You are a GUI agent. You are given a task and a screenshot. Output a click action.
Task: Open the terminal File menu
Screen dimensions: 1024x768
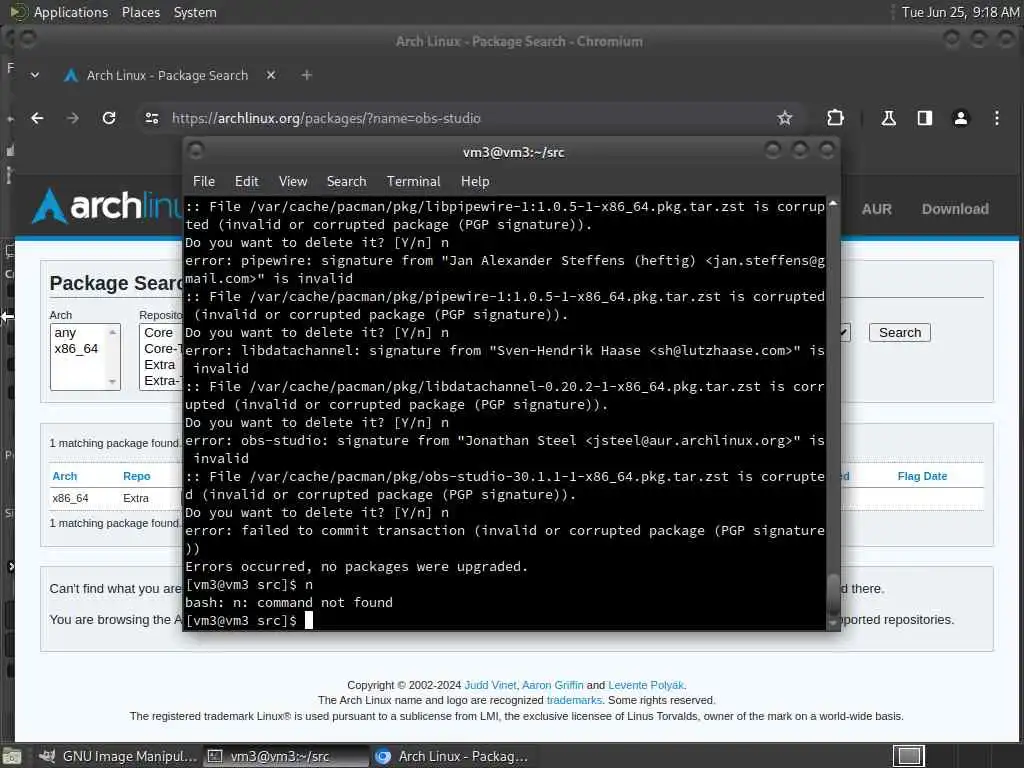[x=204, y=182]
